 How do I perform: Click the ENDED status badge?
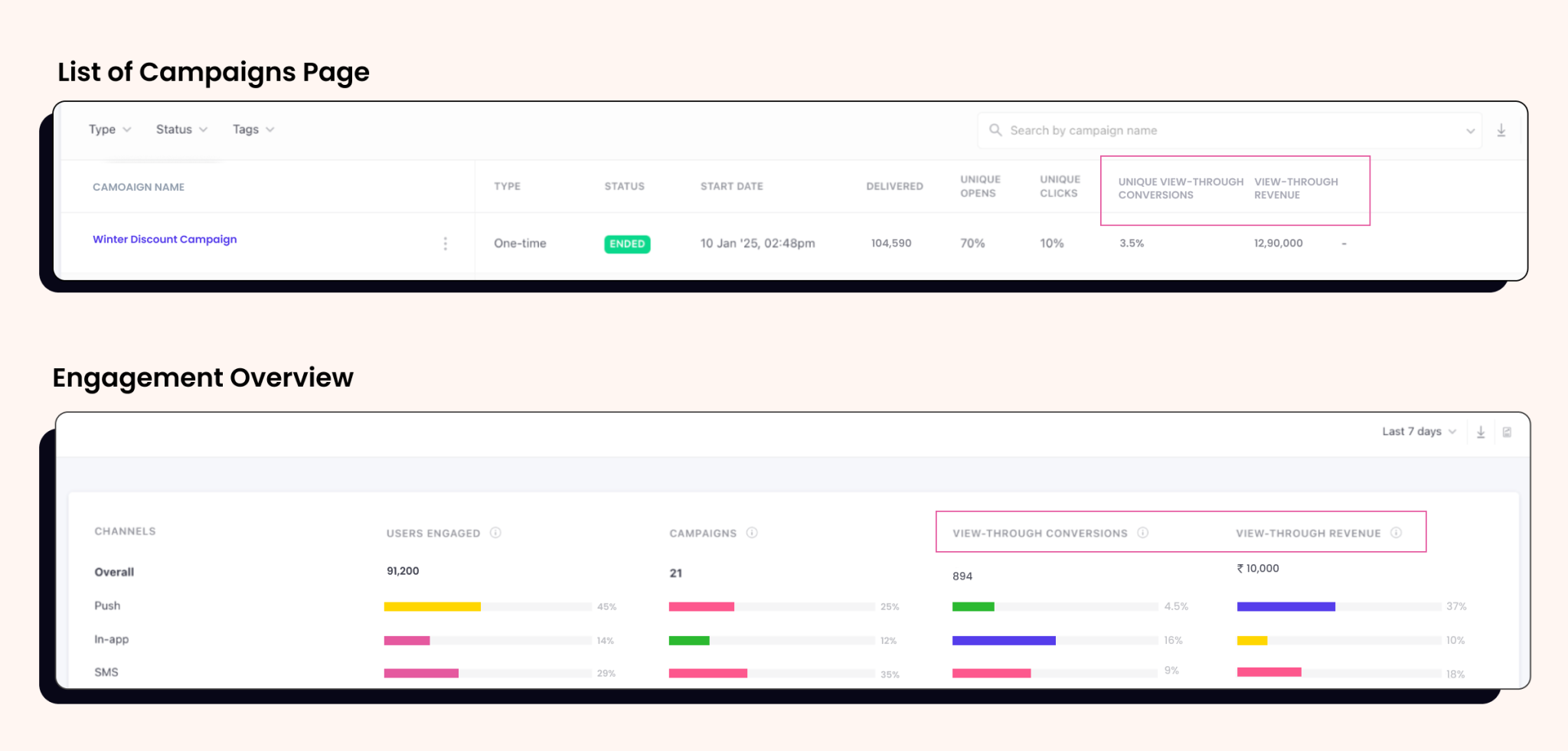point(626,243)
